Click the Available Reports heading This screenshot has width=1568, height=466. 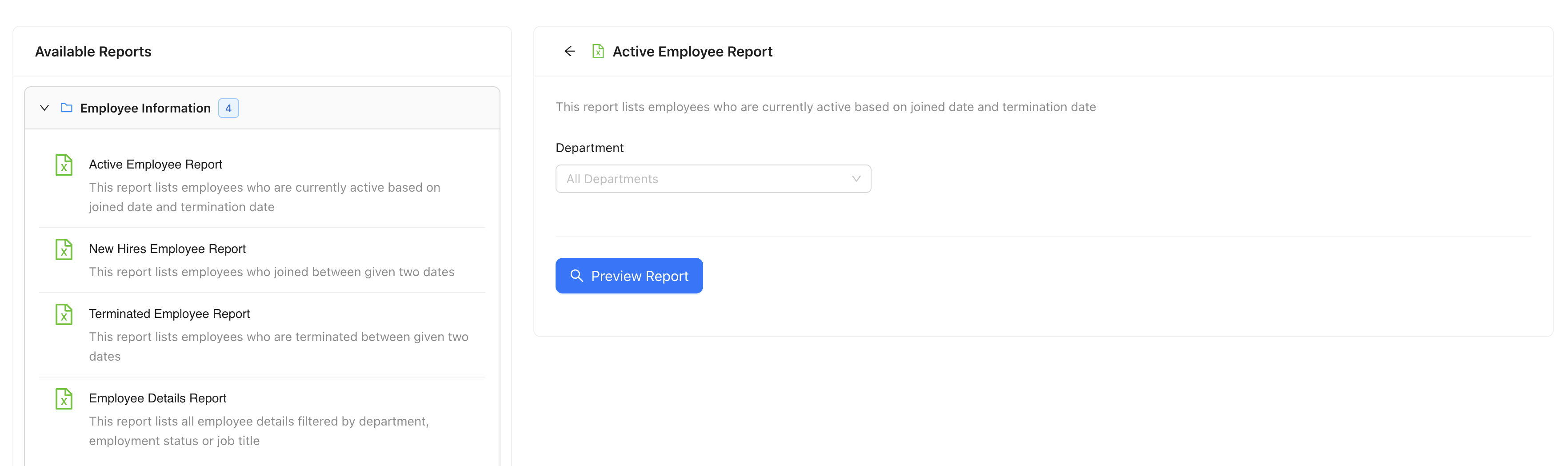coord(93,51)
